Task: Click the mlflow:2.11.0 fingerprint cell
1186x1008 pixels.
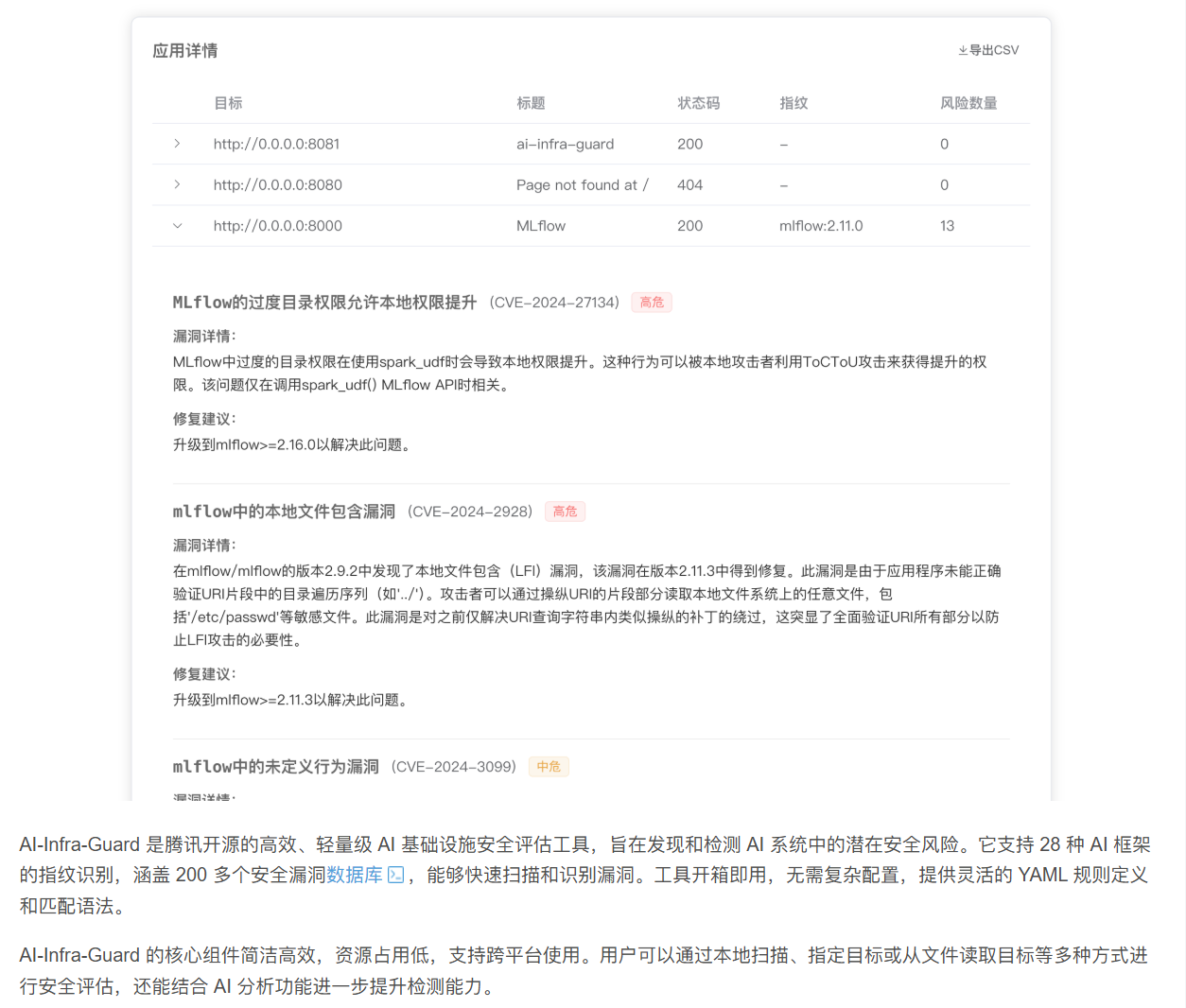Action: coord(821,226)
